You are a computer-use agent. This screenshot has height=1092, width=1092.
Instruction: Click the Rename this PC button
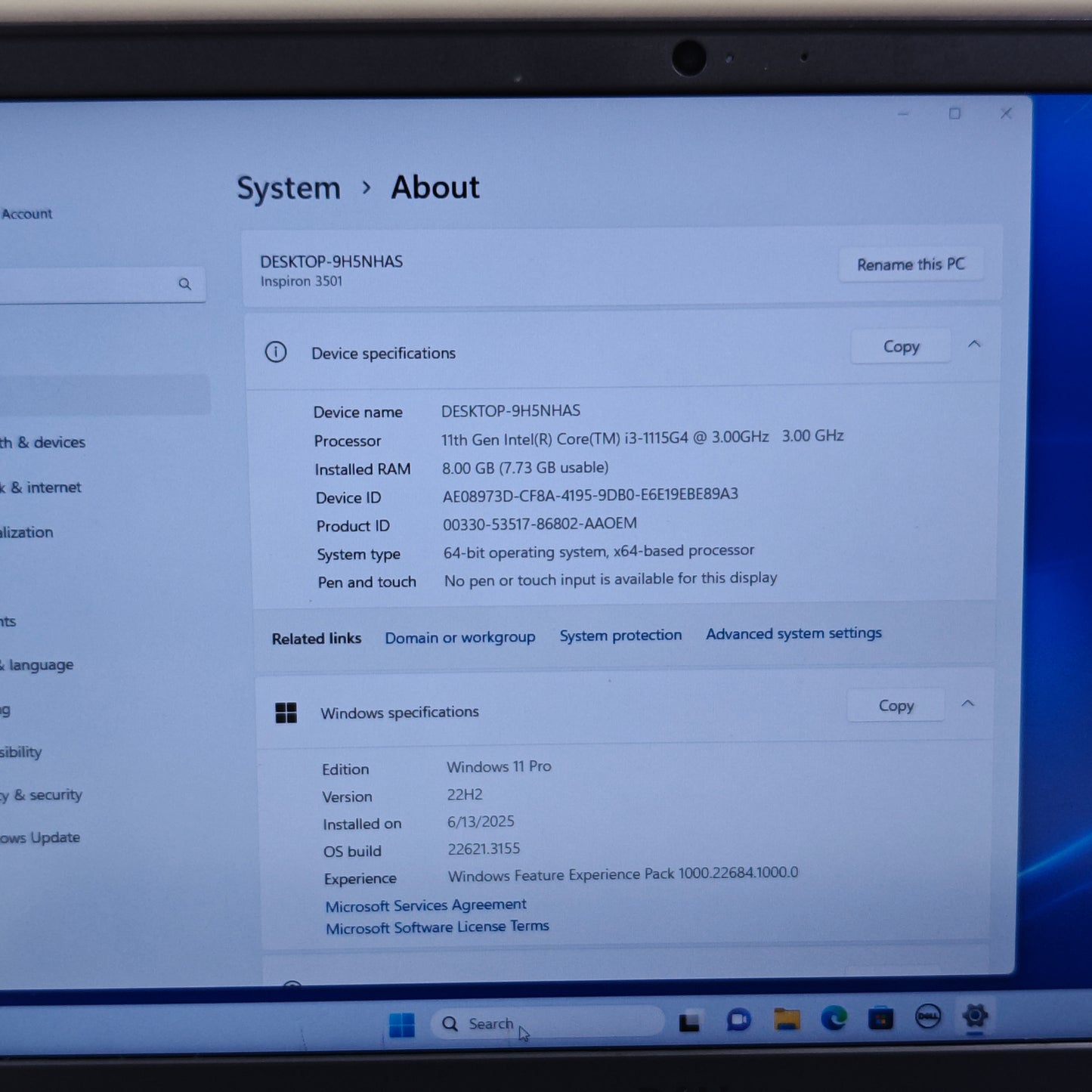tap(911, 264)
